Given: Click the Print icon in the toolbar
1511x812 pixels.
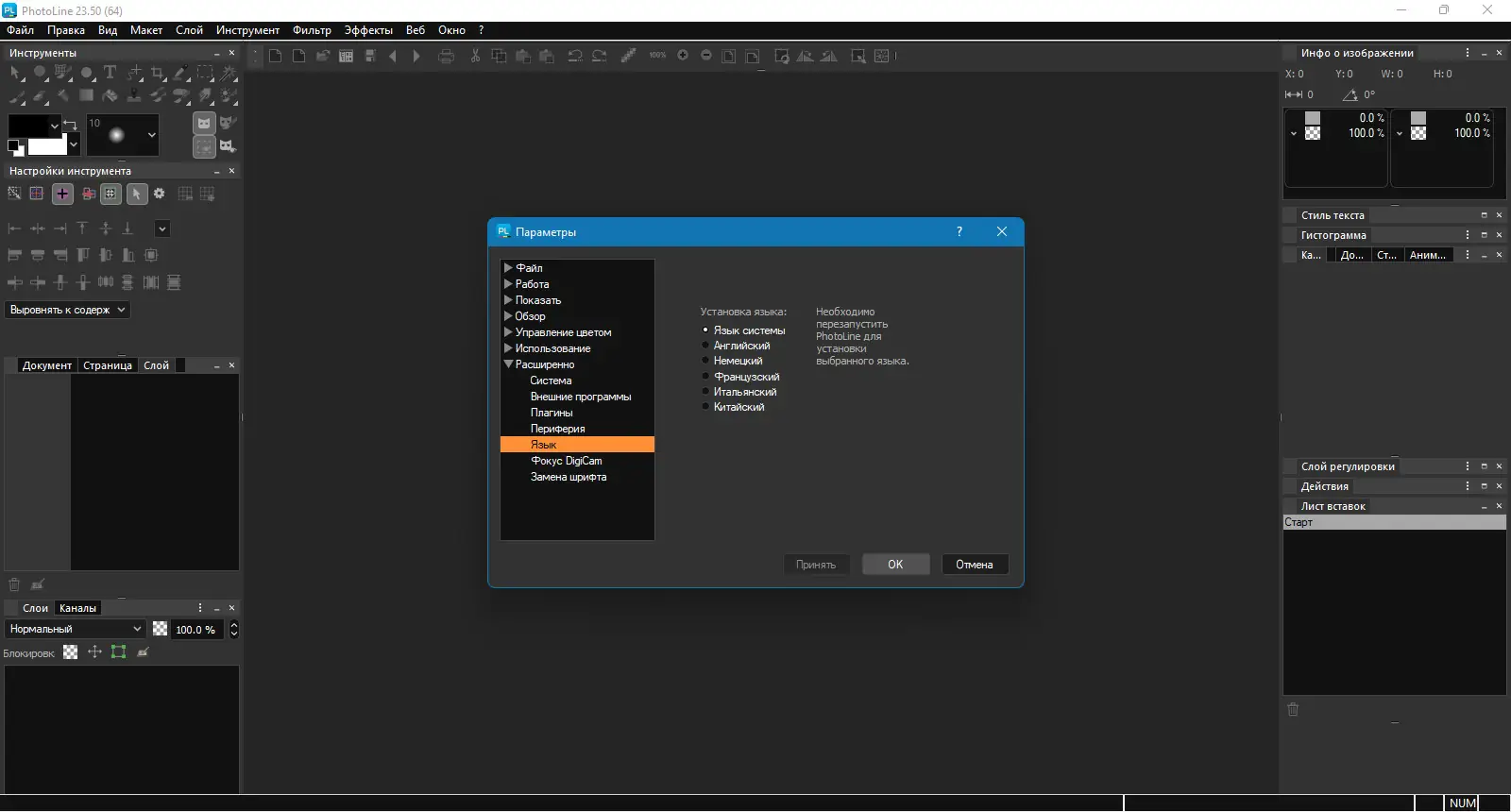Looking at the screenshot, I should [x=447, y=57].
